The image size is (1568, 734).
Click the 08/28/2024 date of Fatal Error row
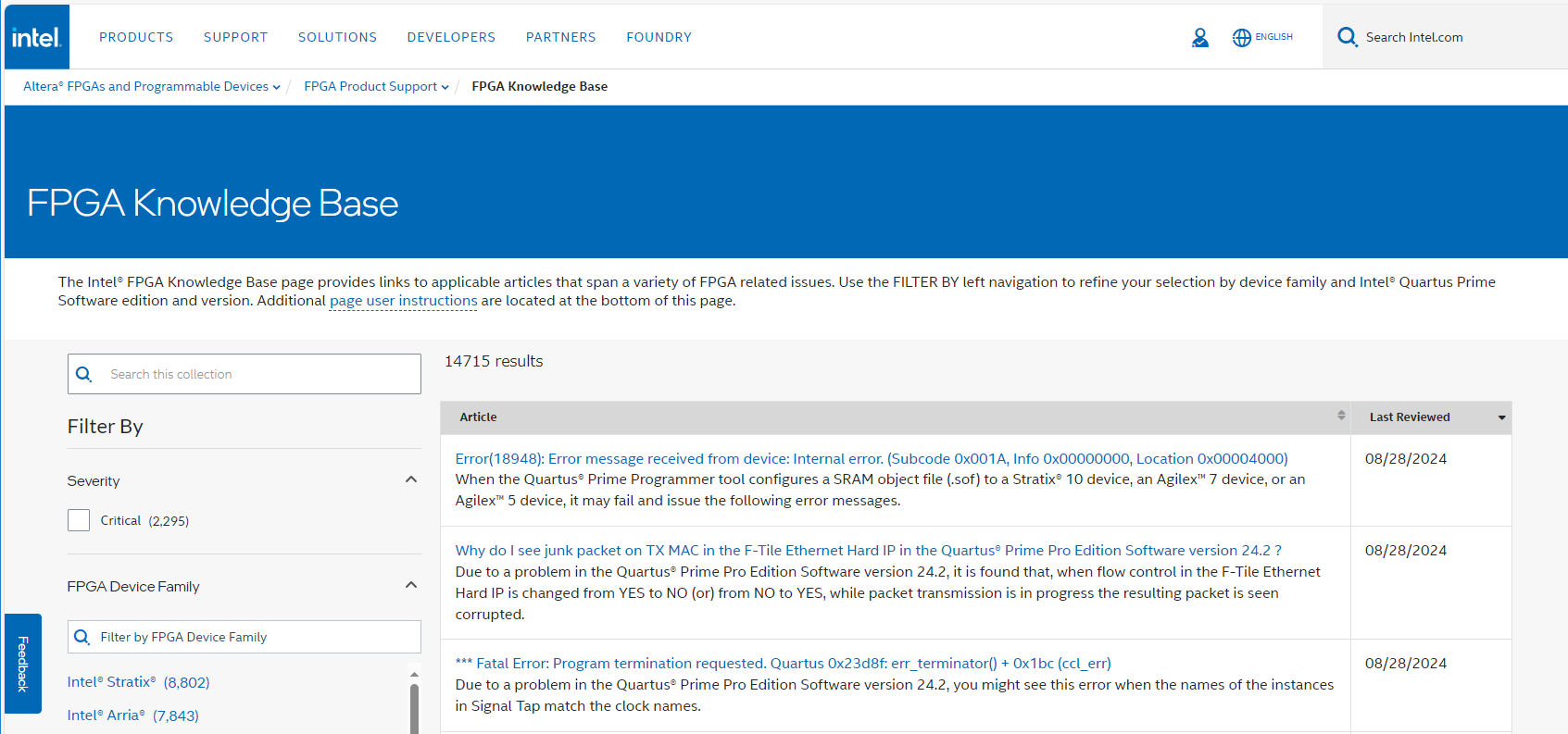point(1406,663)
